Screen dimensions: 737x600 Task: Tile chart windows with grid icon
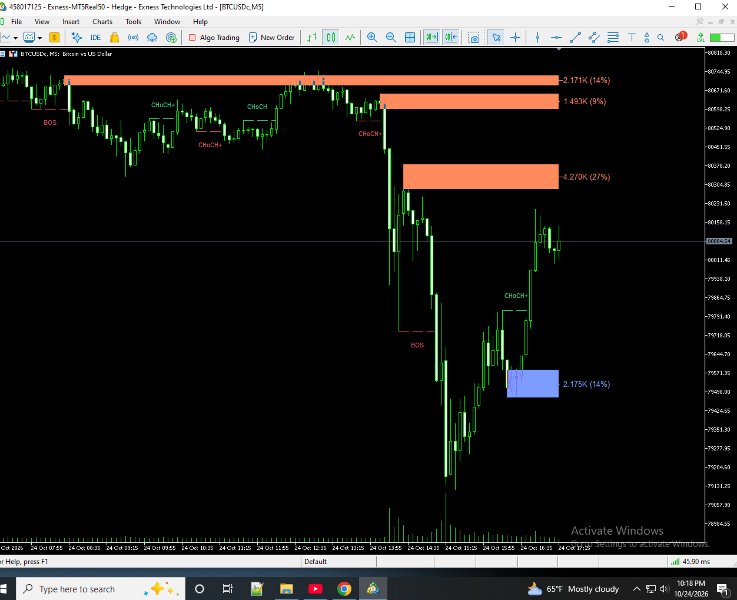410,38
